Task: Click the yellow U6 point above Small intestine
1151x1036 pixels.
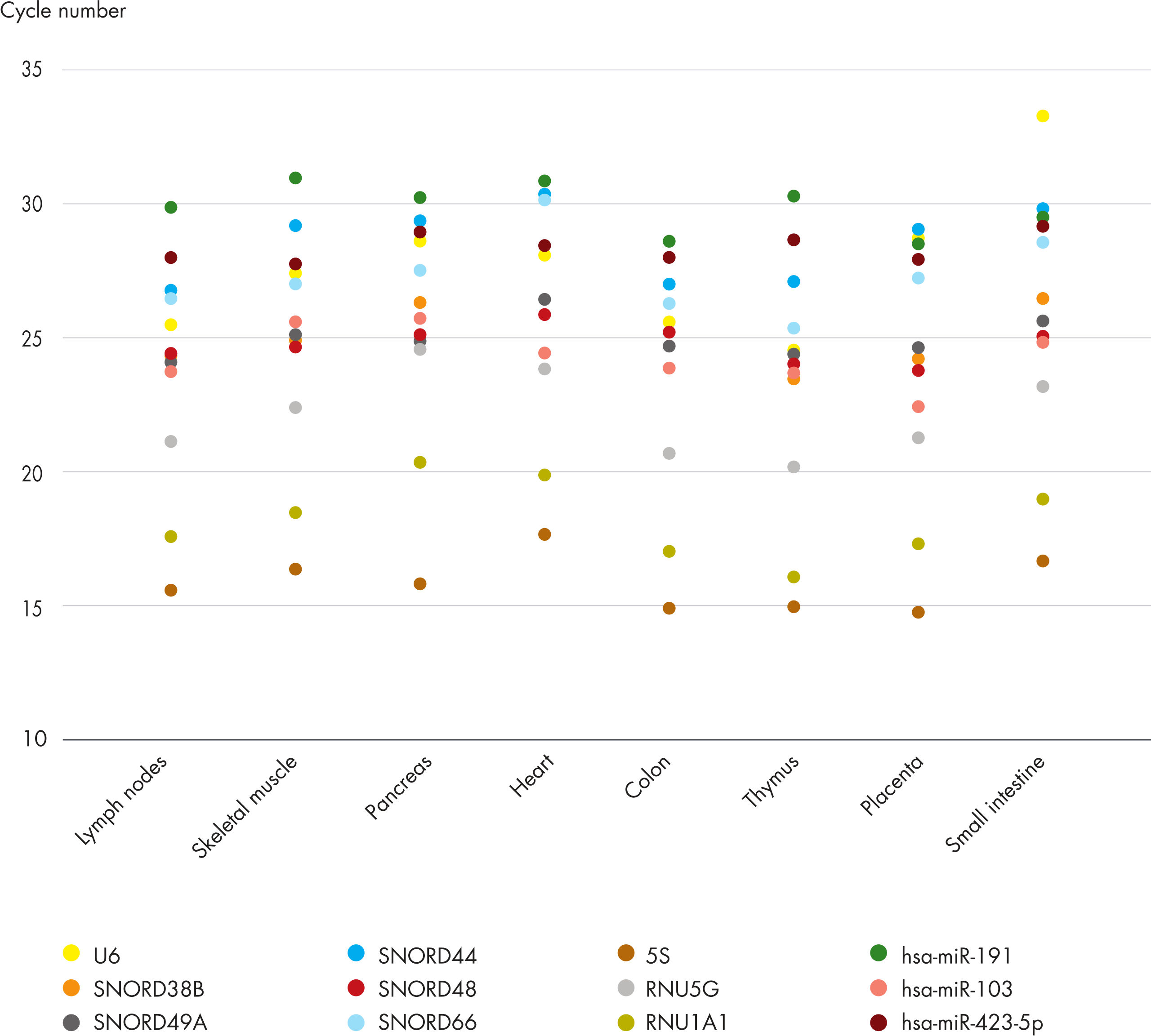Action: [1043, 116]
